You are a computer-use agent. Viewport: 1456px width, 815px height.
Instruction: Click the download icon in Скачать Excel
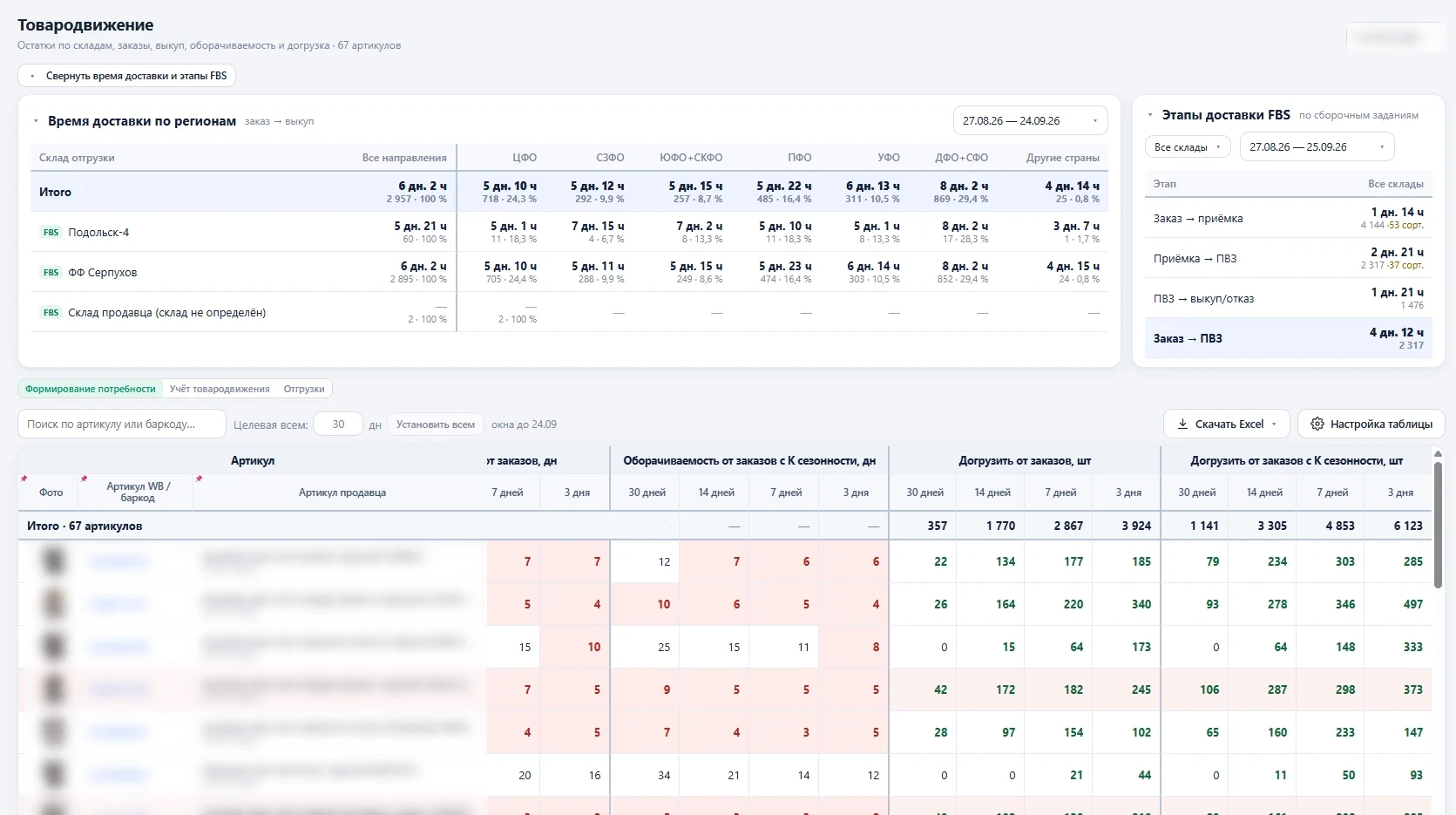coord(1182,424)
